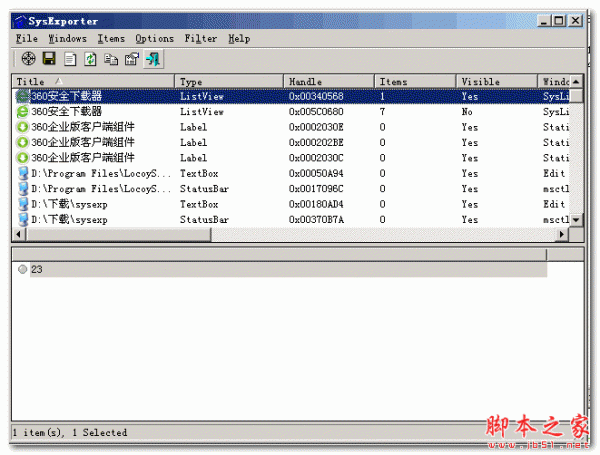This screenshot has width=600, height=455.
Task: Close the SysExporter window
Action: point(575,21)
